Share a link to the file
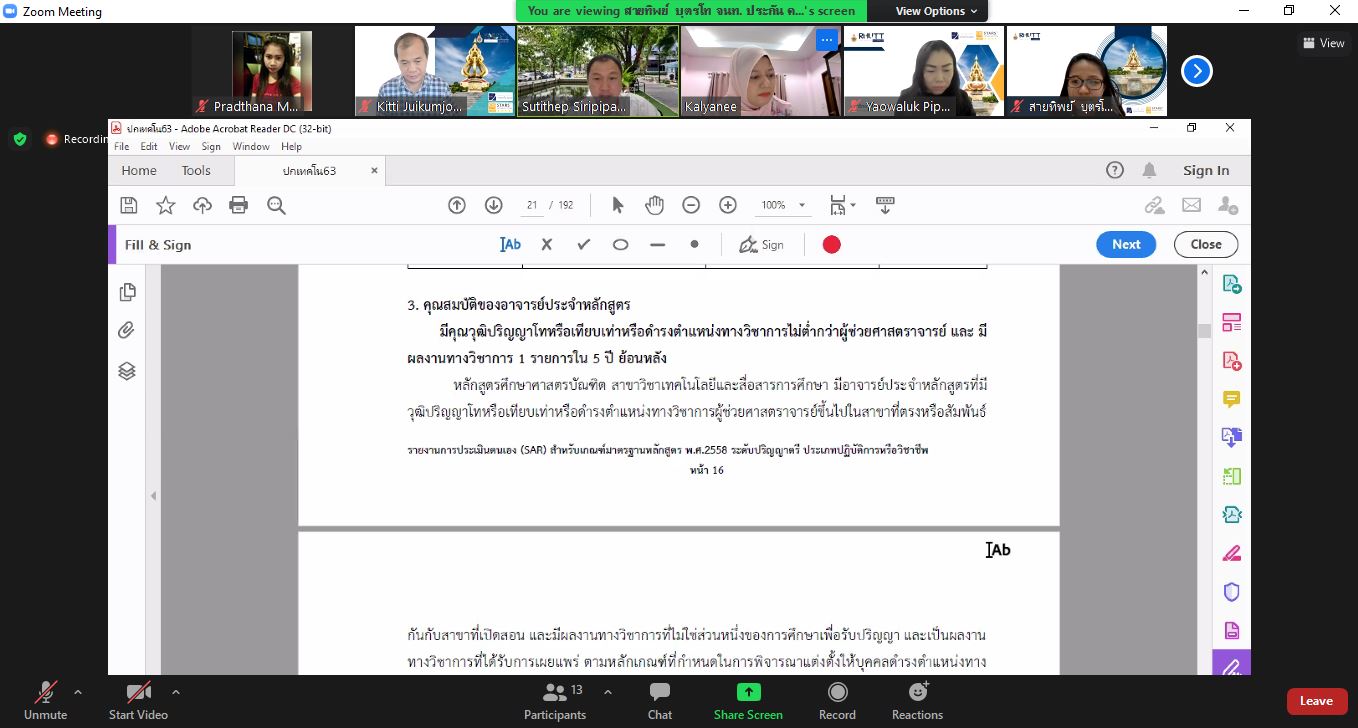 [x=1154, y=205]
